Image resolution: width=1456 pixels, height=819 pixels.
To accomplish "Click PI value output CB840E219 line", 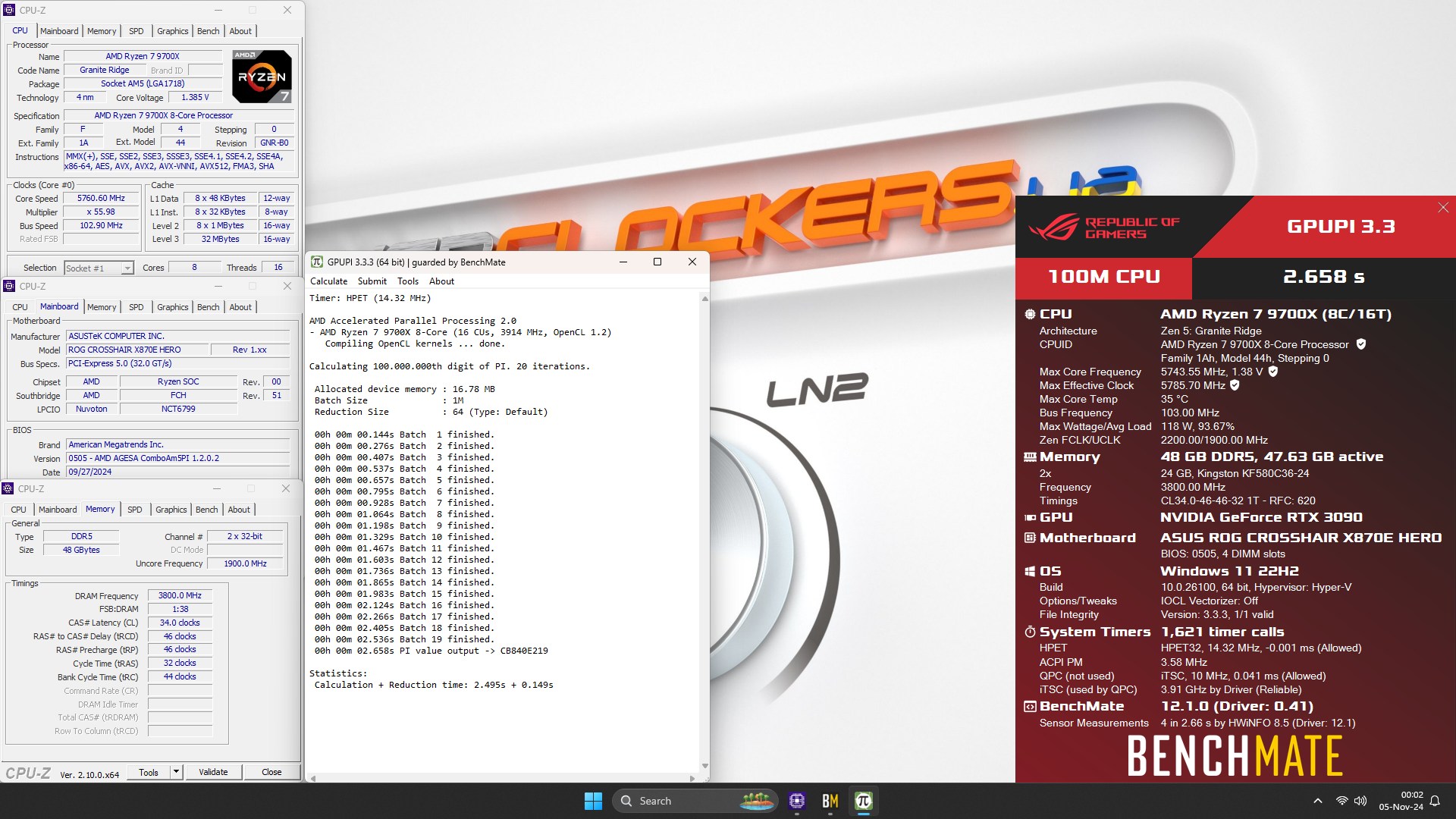I will pos(431,651).
